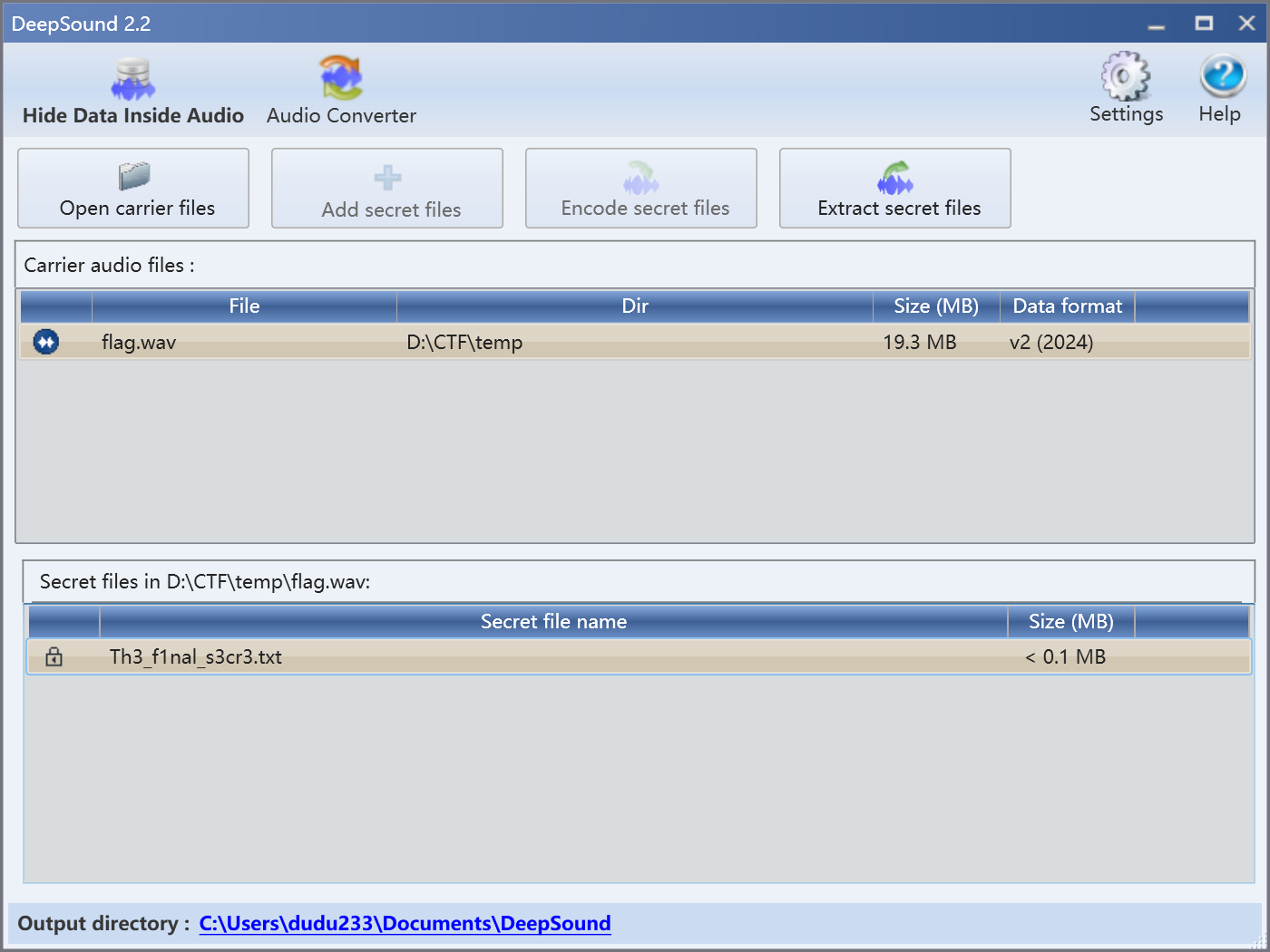Click the blue audio icon beside flag.wav

[46, 342]
